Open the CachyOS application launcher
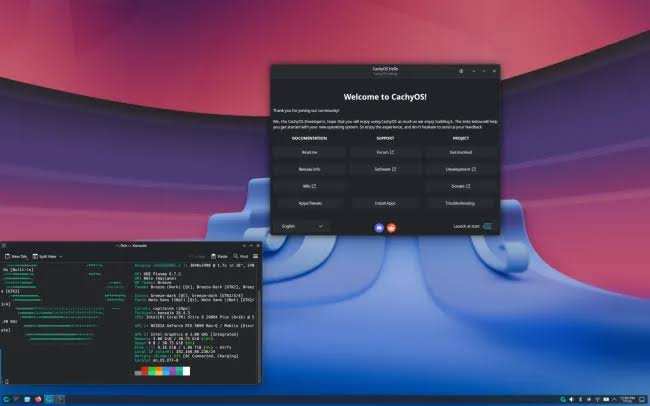 pyautogui.click(x=6, y=399)
